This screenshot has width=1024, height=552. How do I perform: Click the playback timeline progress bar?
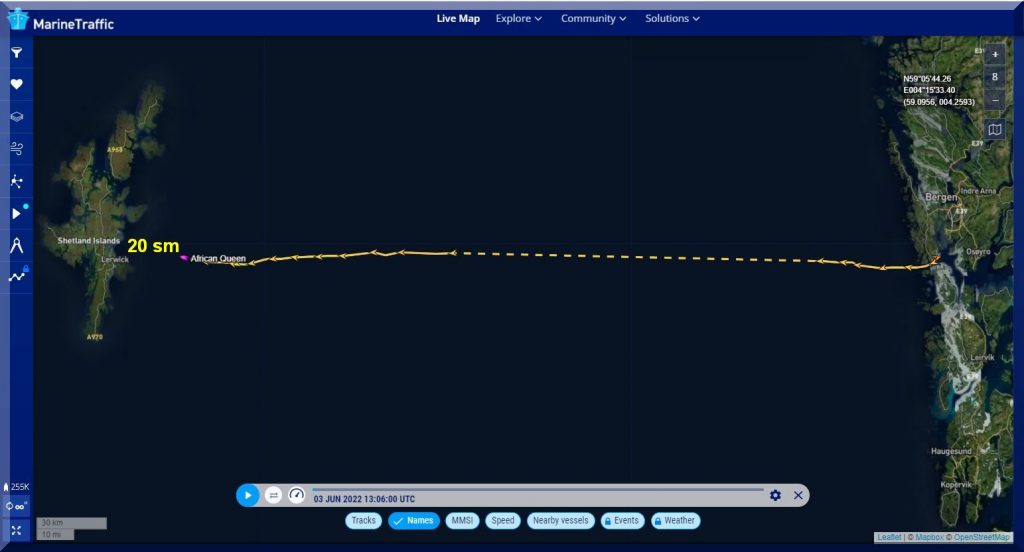(x=538, y=489)
